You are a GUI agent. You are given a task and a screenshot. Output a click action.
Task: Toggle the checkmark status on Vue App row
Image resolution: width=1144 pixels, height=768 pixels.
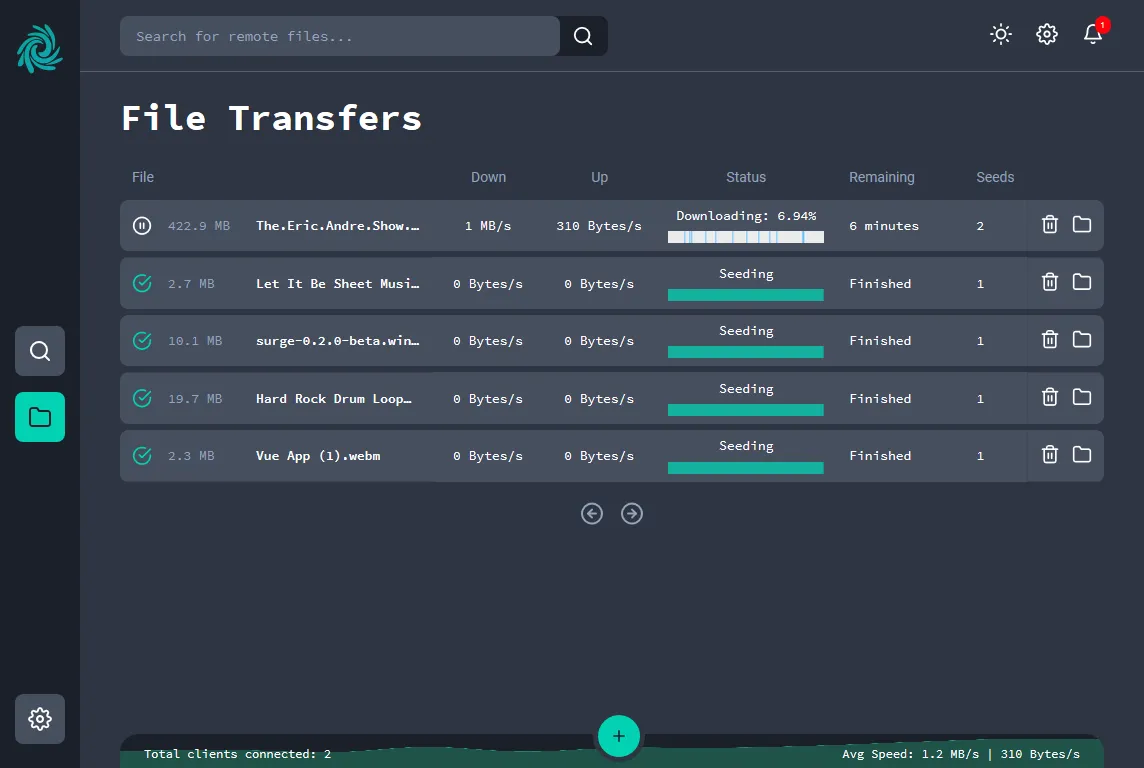click(x=142, y=456)
